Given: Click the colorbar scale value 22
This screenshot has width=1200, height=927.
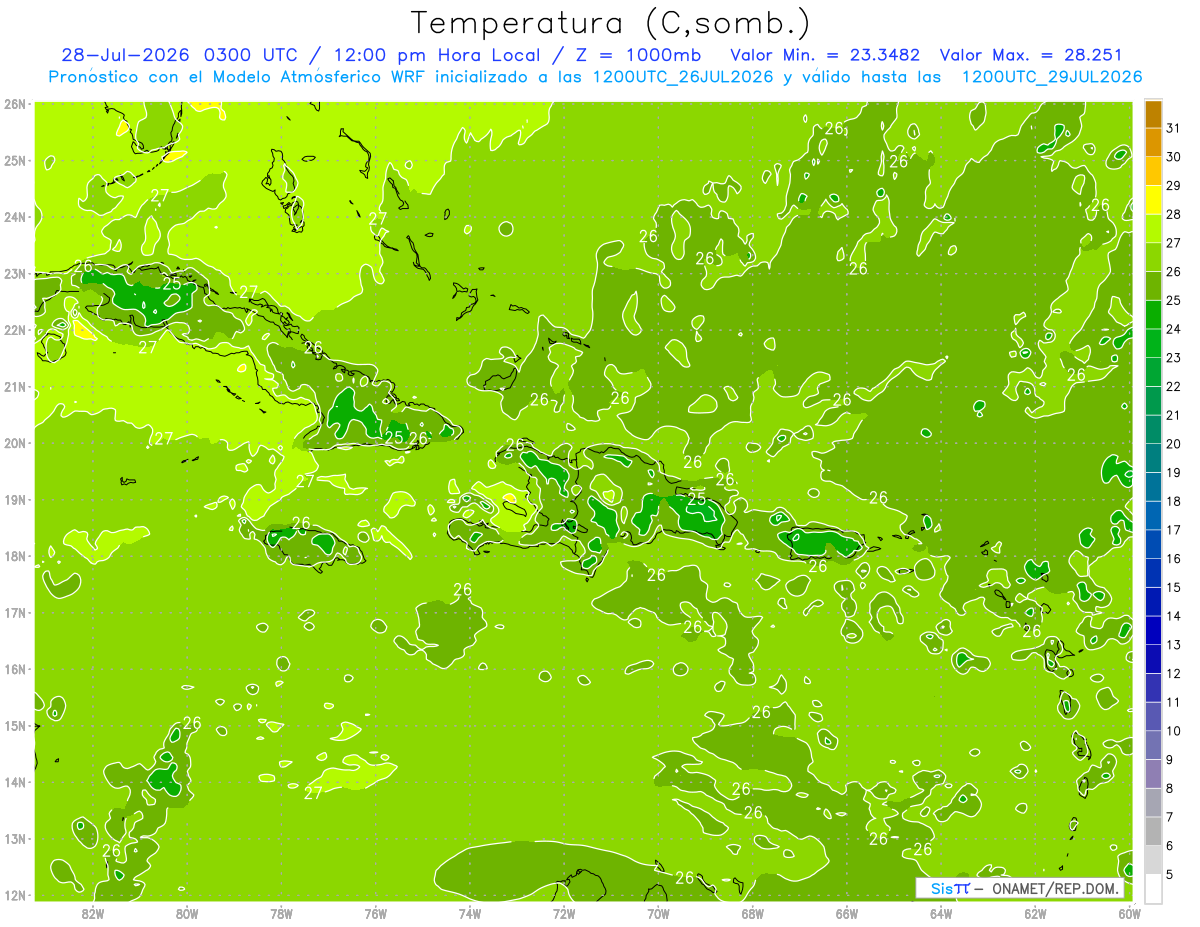Looking at the screenshot, I should pyautogui.click(x=1174, y=387).
